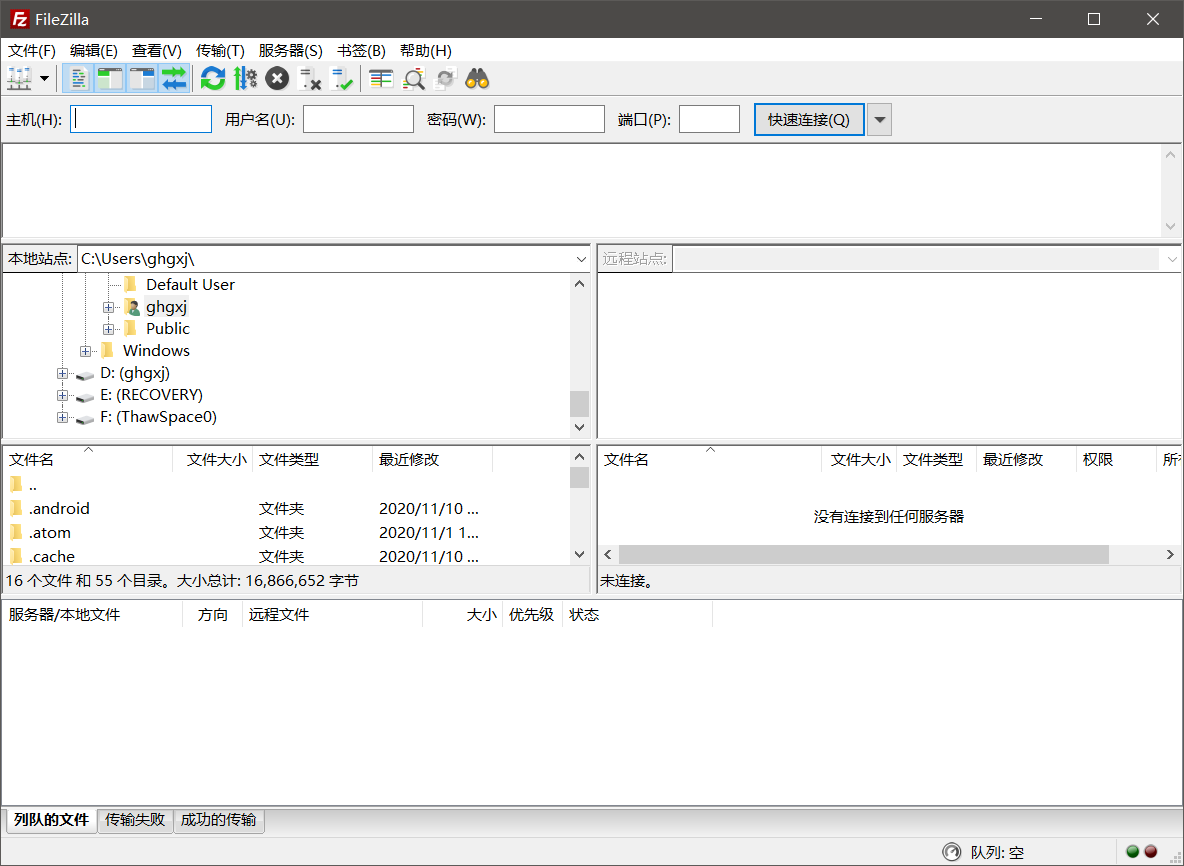Focus the 用户名(U) input field

[359, 119]
